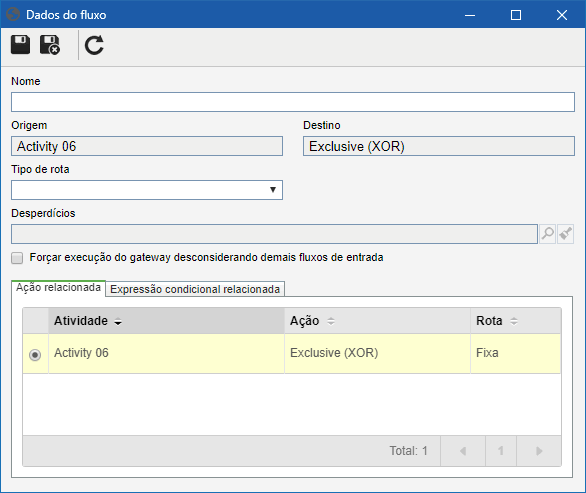The width and height of the screenshot is (586, 493).
Task: Sort by the Ação column header
Action: 377,321
